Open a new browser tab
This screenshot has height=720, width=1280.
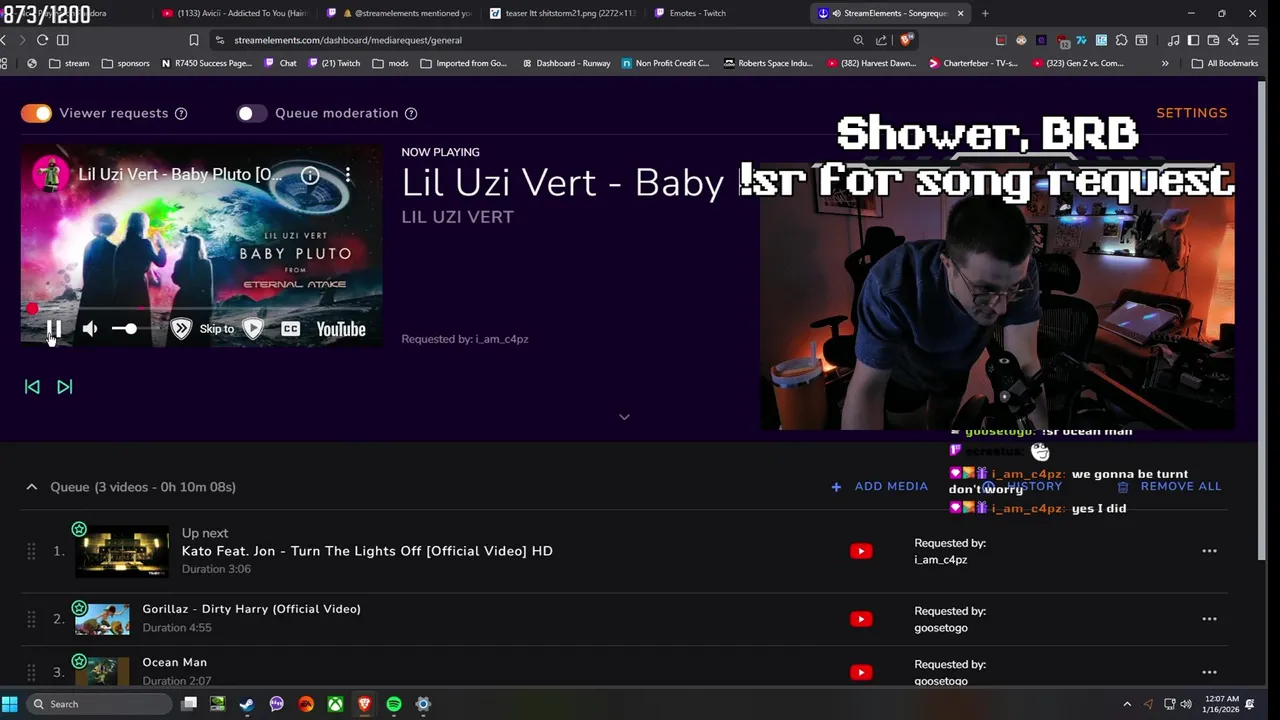[x=985, y=13]
